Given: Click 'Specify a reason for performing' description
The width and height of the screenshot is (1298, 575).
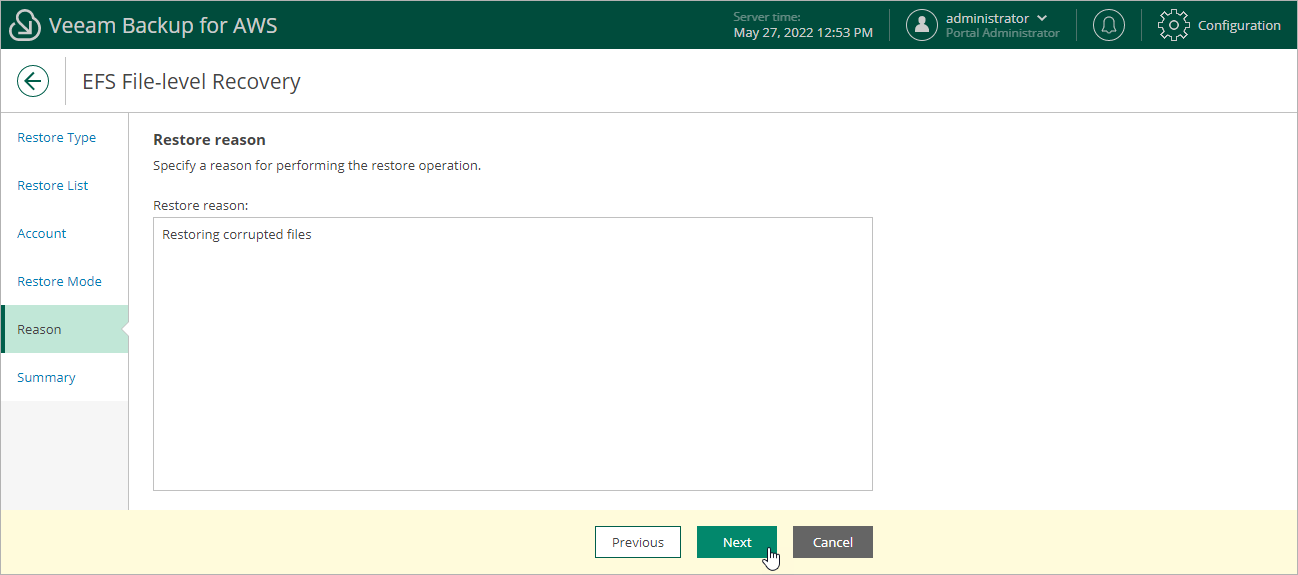Looking at the screenshot, I should pyautogui.click(x=317, y=166).
